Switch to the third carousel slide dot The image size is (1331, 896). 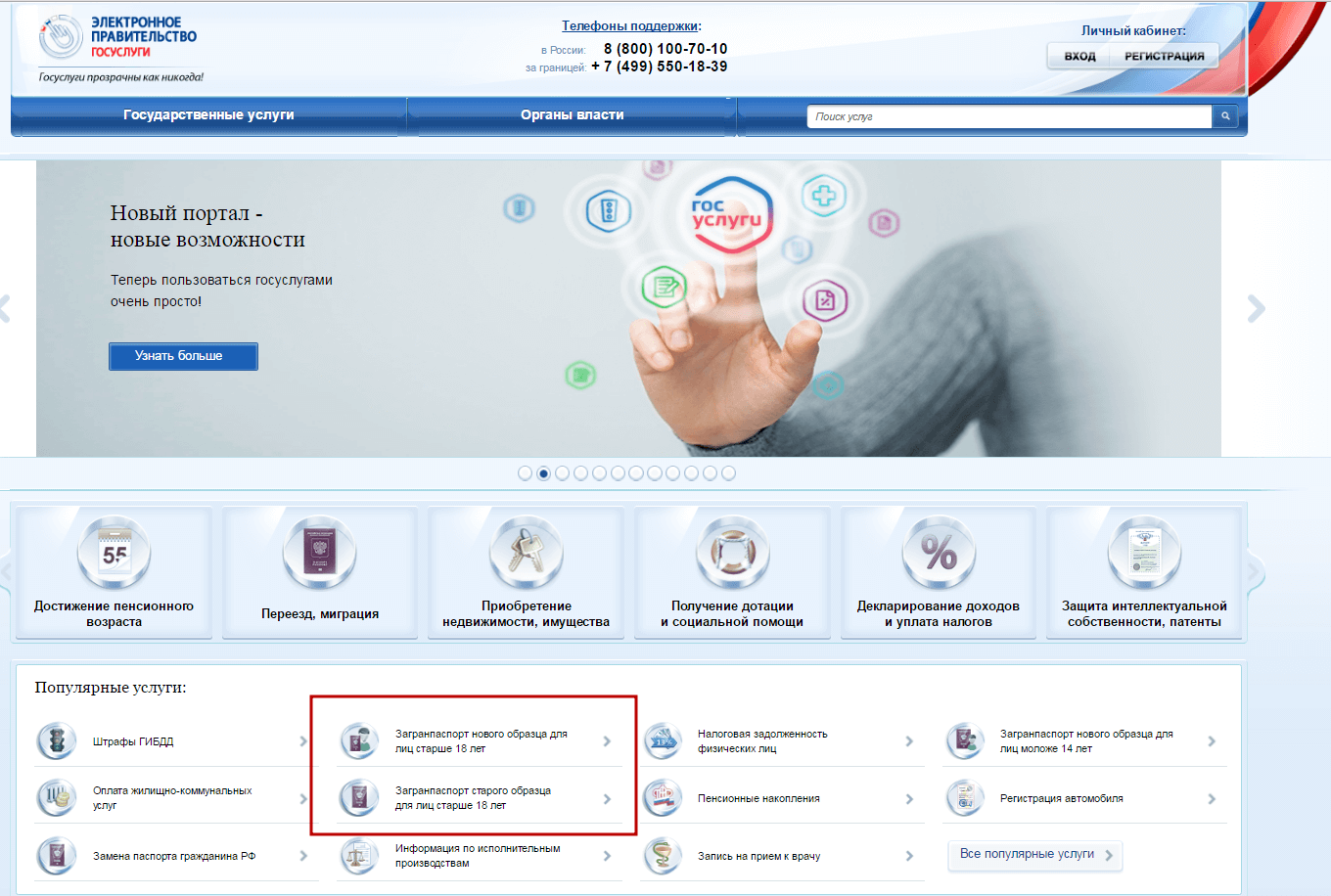[x=562, y=473]
